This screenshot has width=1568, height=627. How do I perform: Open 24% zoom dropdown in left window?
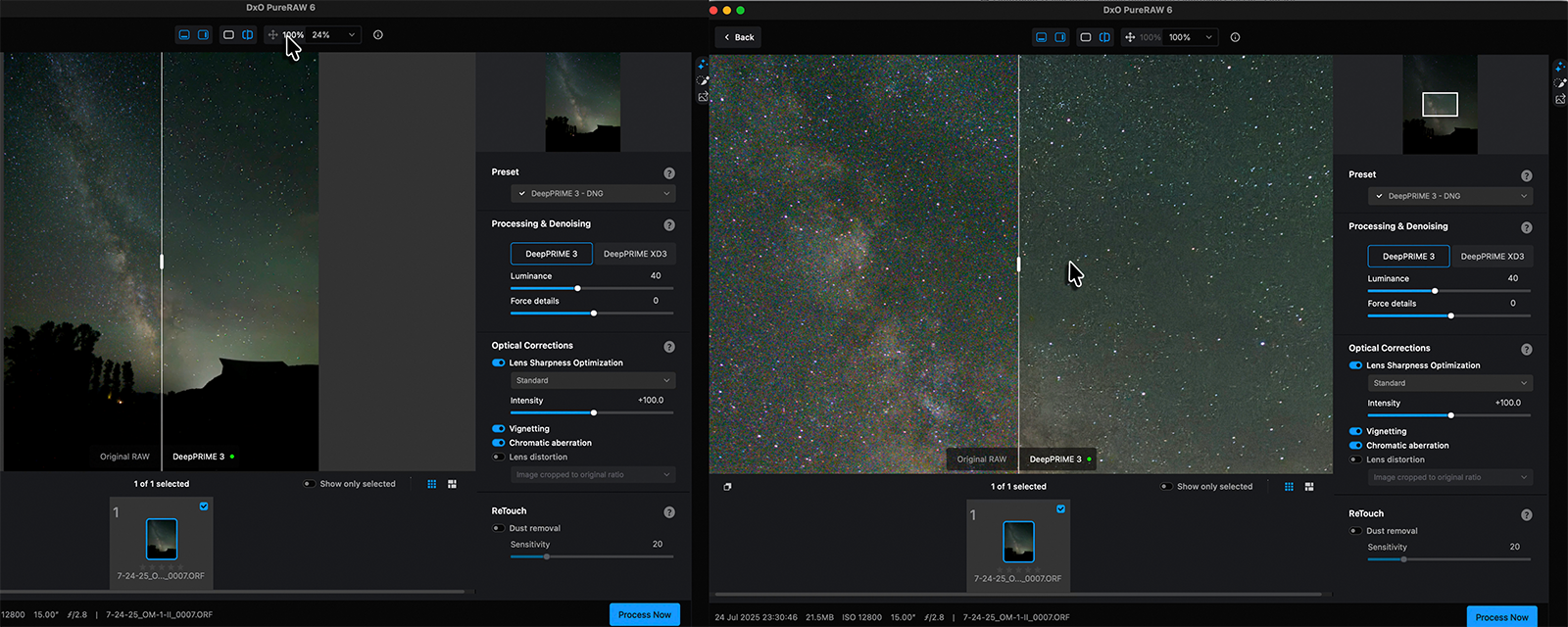tap(334, 34)
